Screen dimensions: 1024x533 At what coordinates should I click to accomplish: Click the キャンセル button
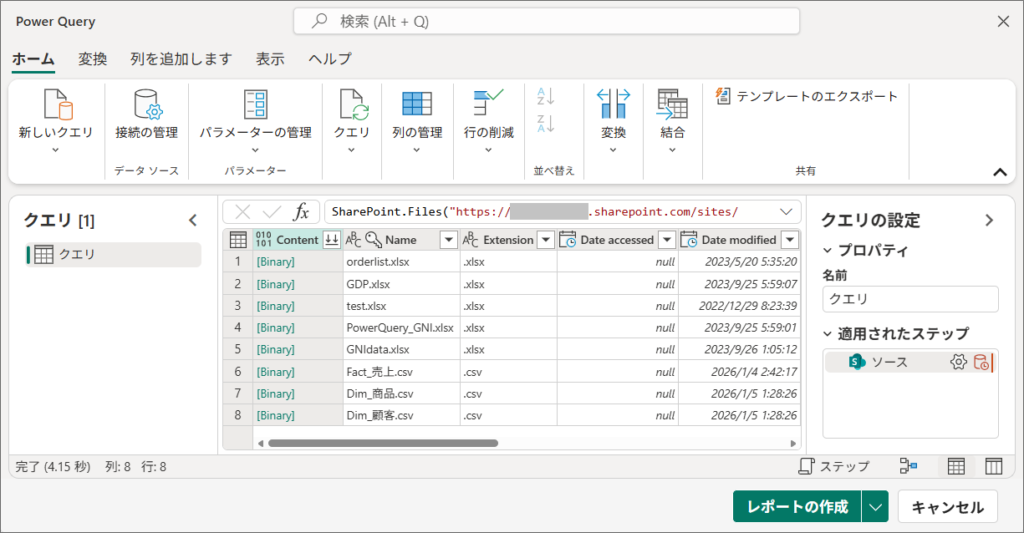(947, 507)
